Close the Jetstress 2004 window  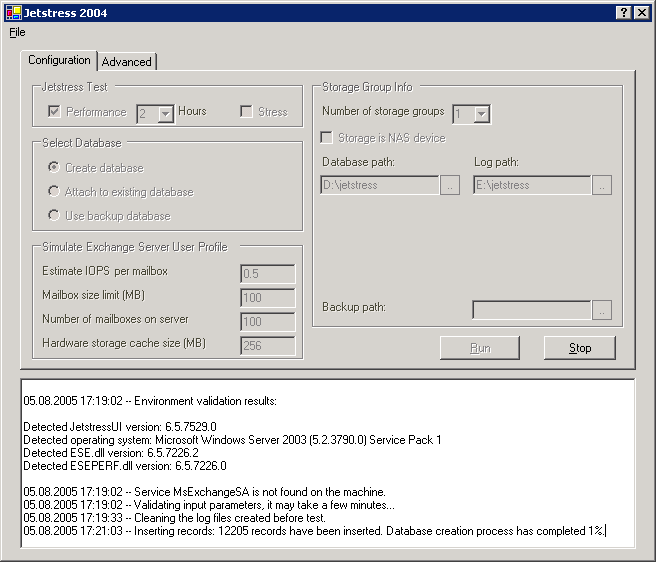pyautogui.click(x=642, y=13)
